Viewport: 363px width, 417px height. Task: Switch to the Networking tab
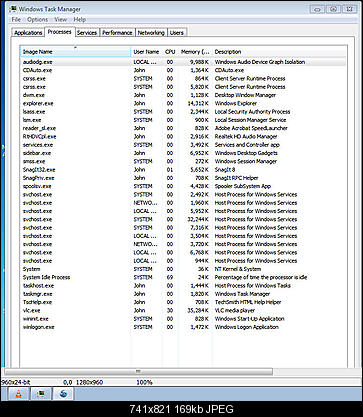(x=151, y=33)
